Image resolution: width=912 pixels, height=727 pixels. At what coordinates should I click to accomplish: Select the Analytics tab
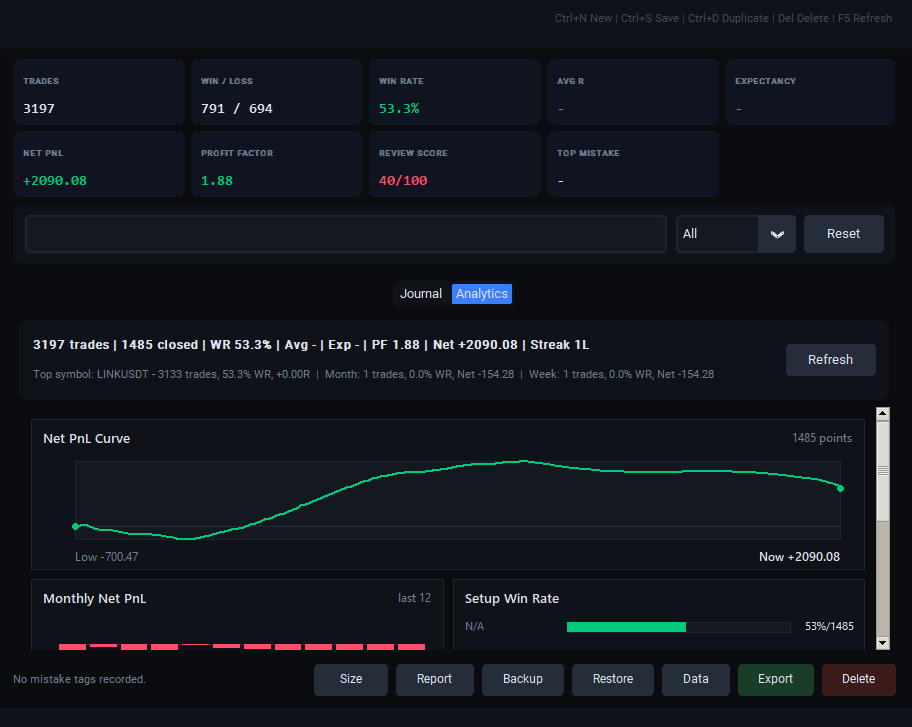pyautogui.click(x=482, y=294)
